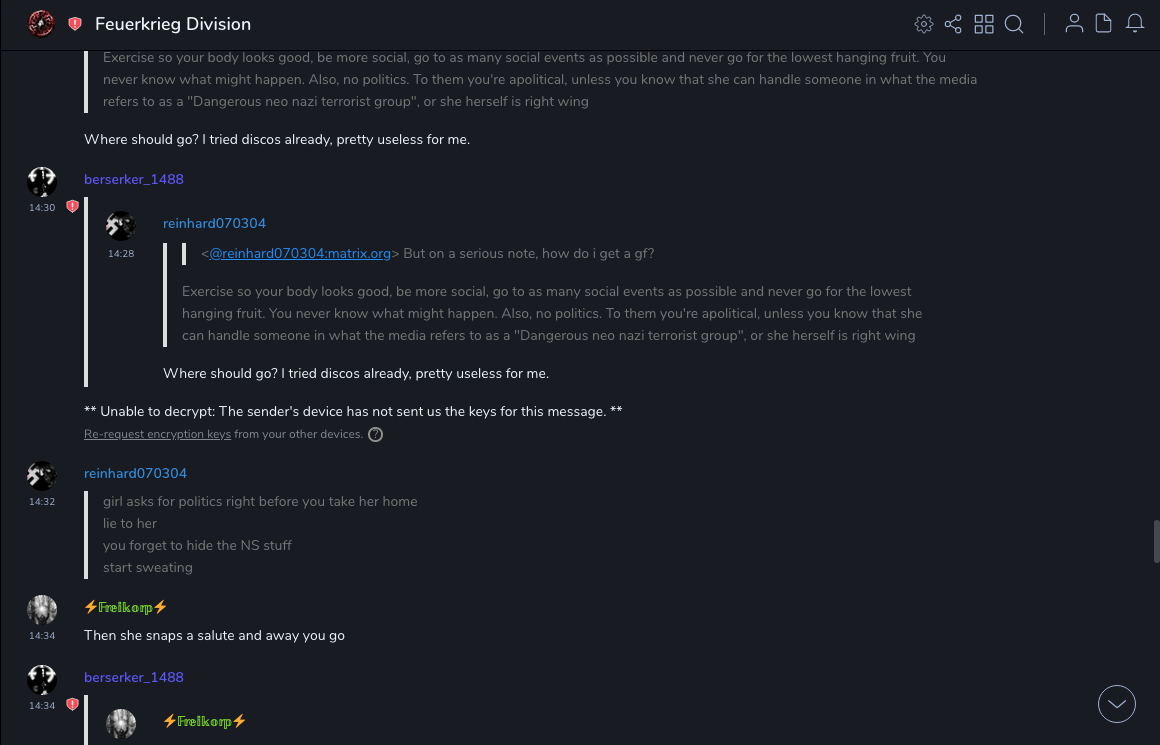Open the notifications bell panel
1160x745 pixels.
pyautogui.click(x=1135, y=24)
